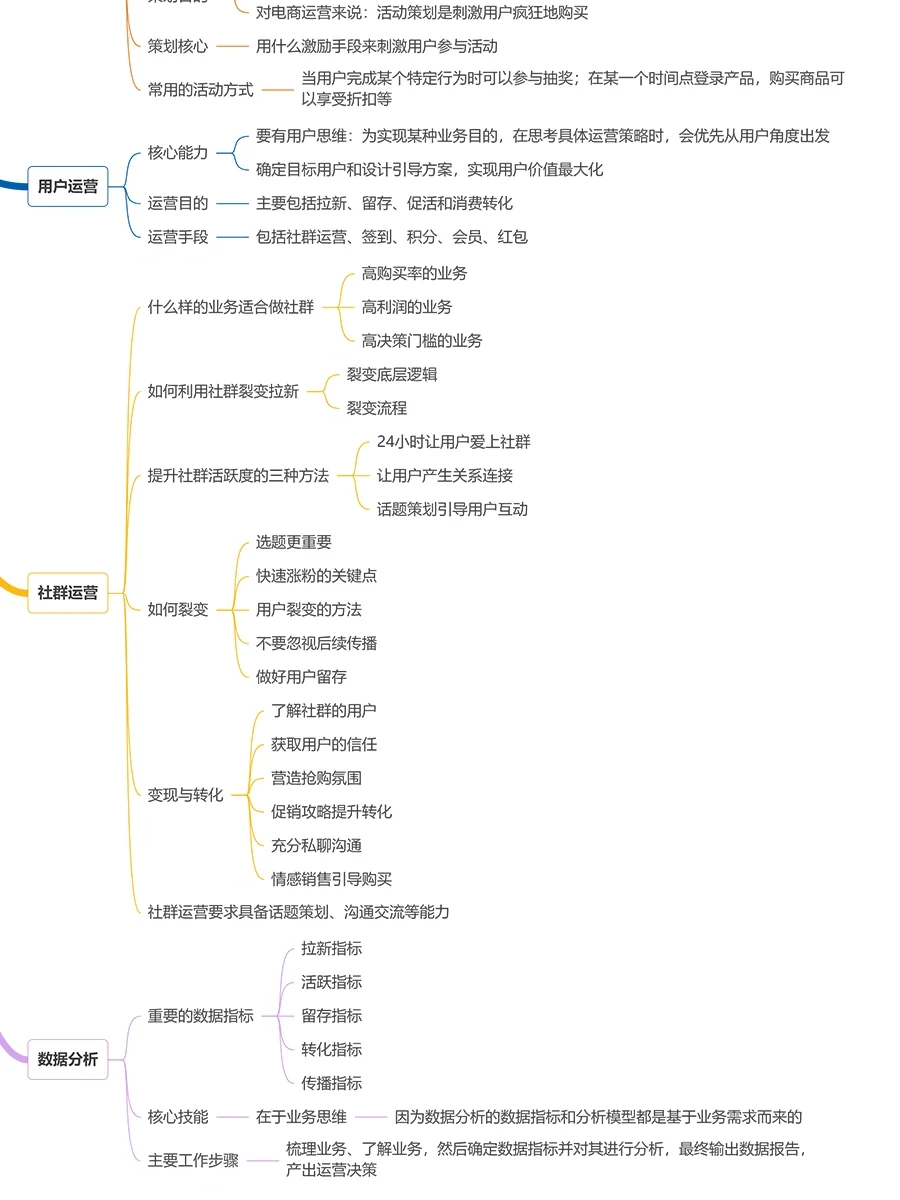Click the 变现与转化 subtopic node
The width and height of the screenshot is (900, 1200).
point(185,795)
